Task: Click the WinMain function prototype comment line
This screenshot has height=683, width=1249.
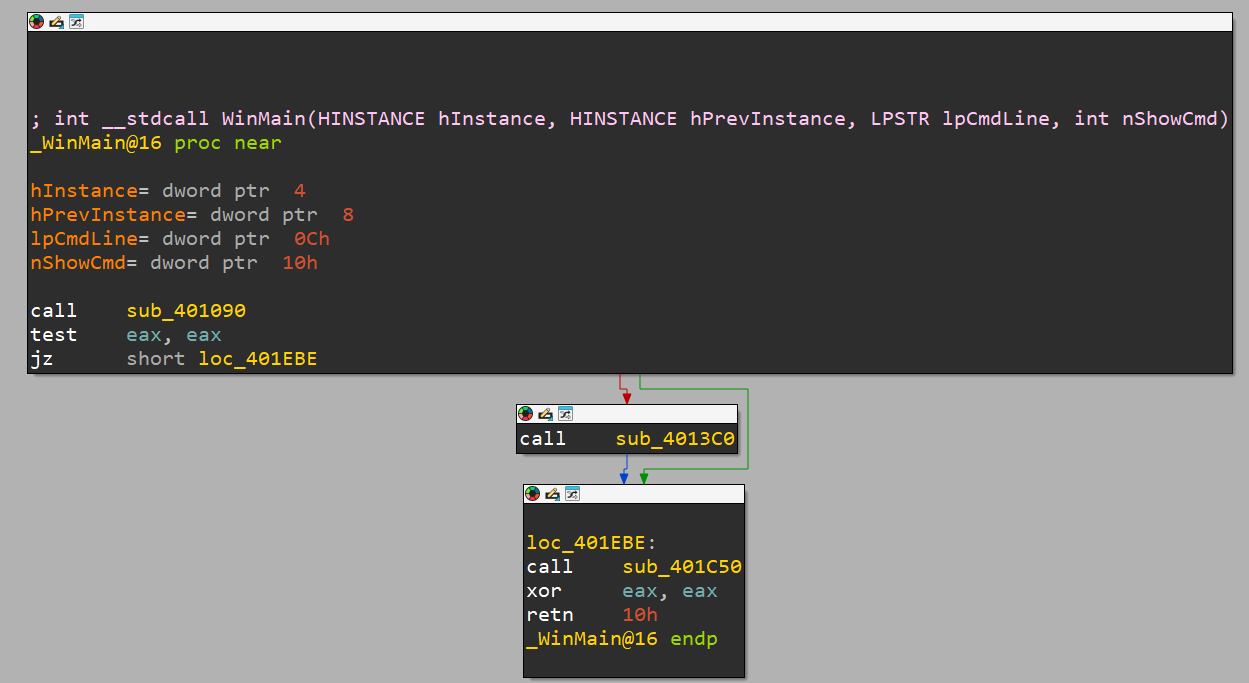Action: [630, 119]
